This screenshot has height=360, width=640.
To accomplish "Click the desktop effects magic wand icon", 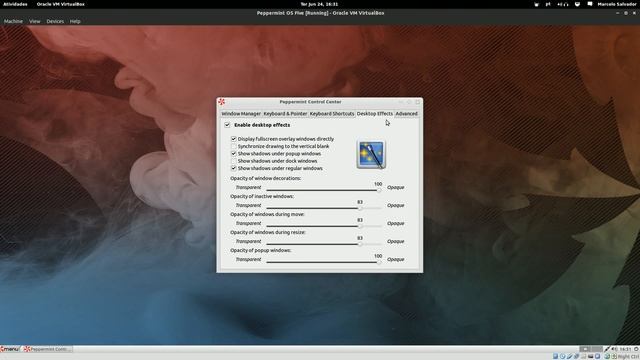I will pyautogui.click(x=371, y=155).
